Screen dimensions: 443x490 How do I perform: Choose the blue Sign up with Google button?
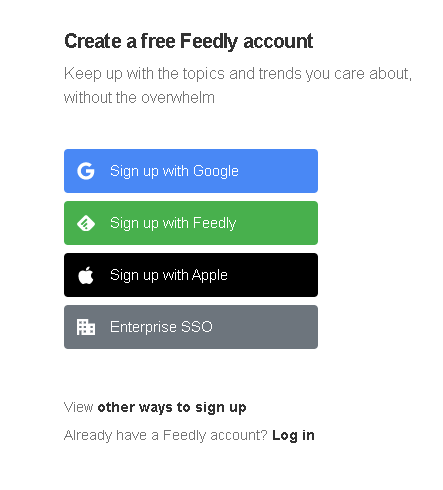tap(191, 171)
